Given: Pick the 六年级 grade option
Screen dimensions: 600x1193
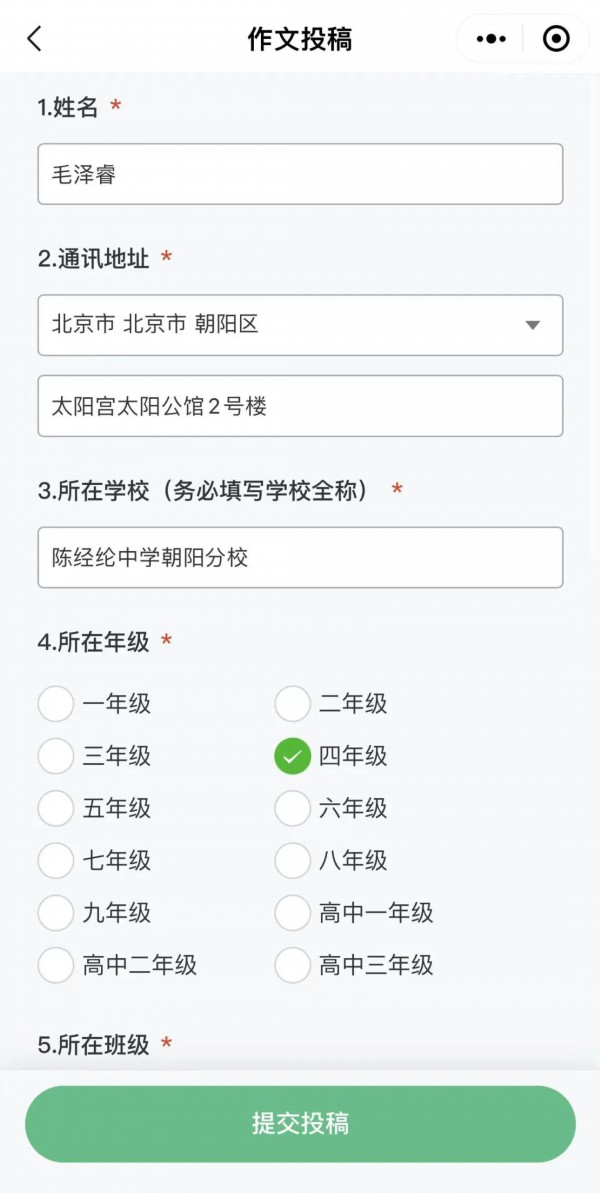Looking at the screenshot, I should 292,808.
